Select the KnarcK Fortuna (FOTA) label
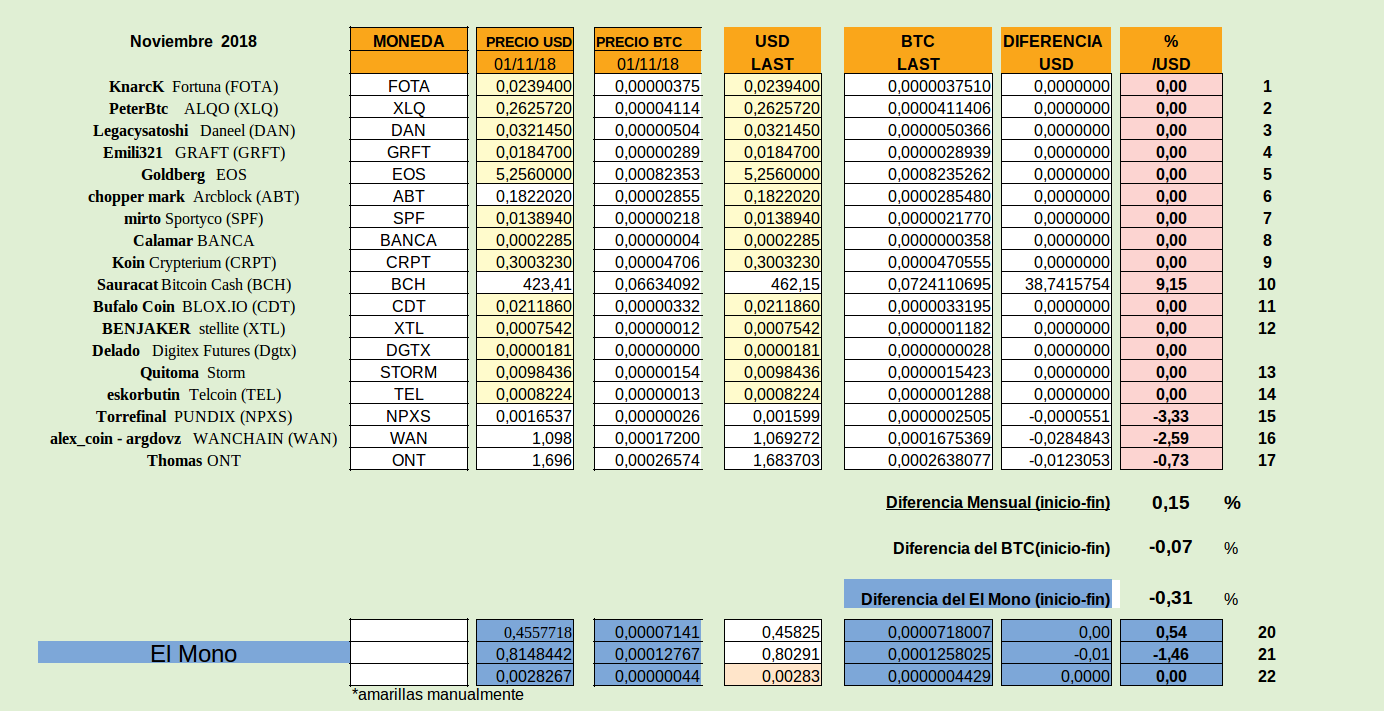 coord(193,86)
